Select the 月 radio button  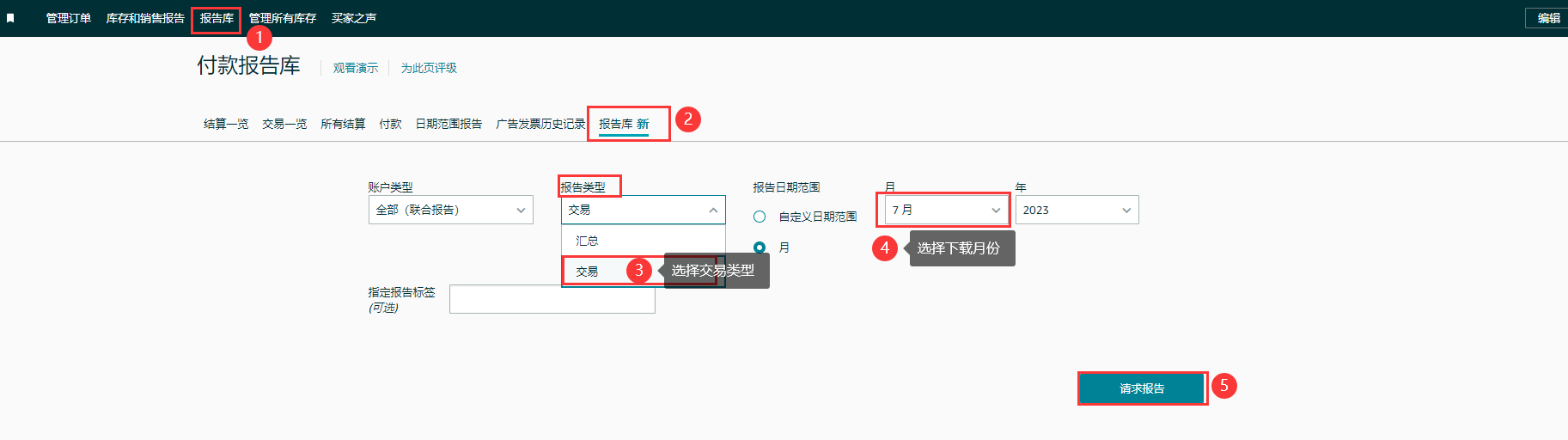click(x=760, y=247)
